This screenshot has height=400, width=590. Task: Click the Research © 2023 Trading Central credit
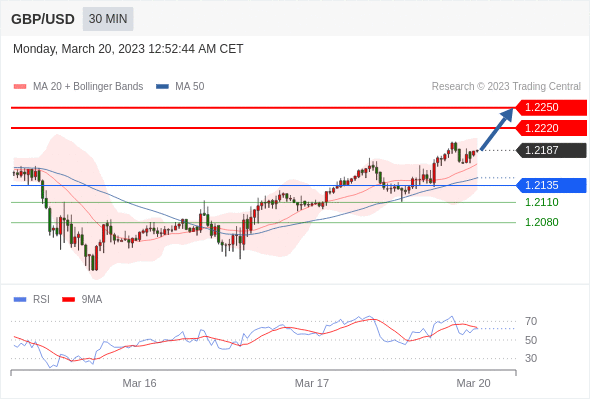[506, 87]
